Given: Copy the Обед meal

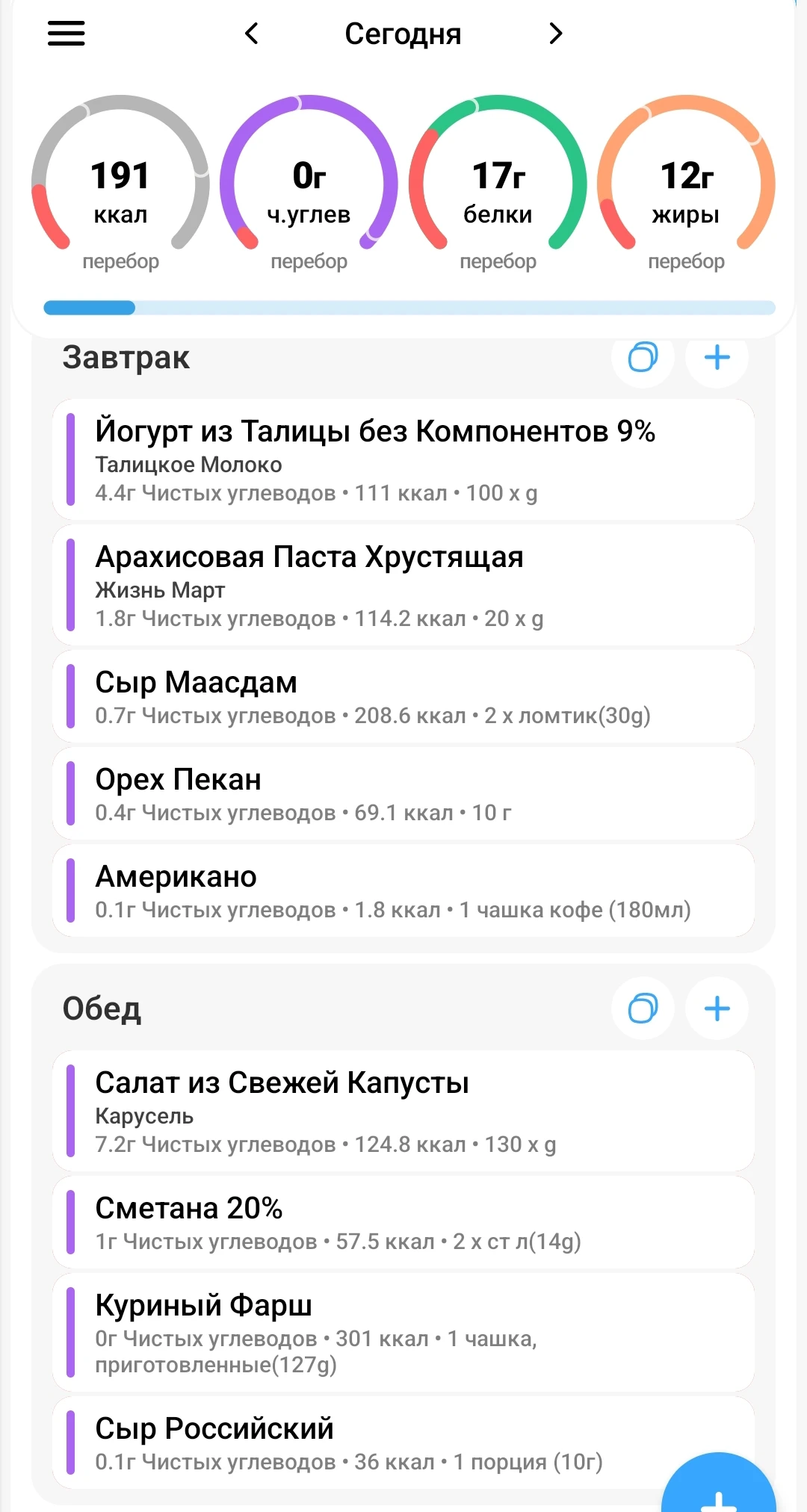Looking at the screenshot, I should [x=643, y=1008].
